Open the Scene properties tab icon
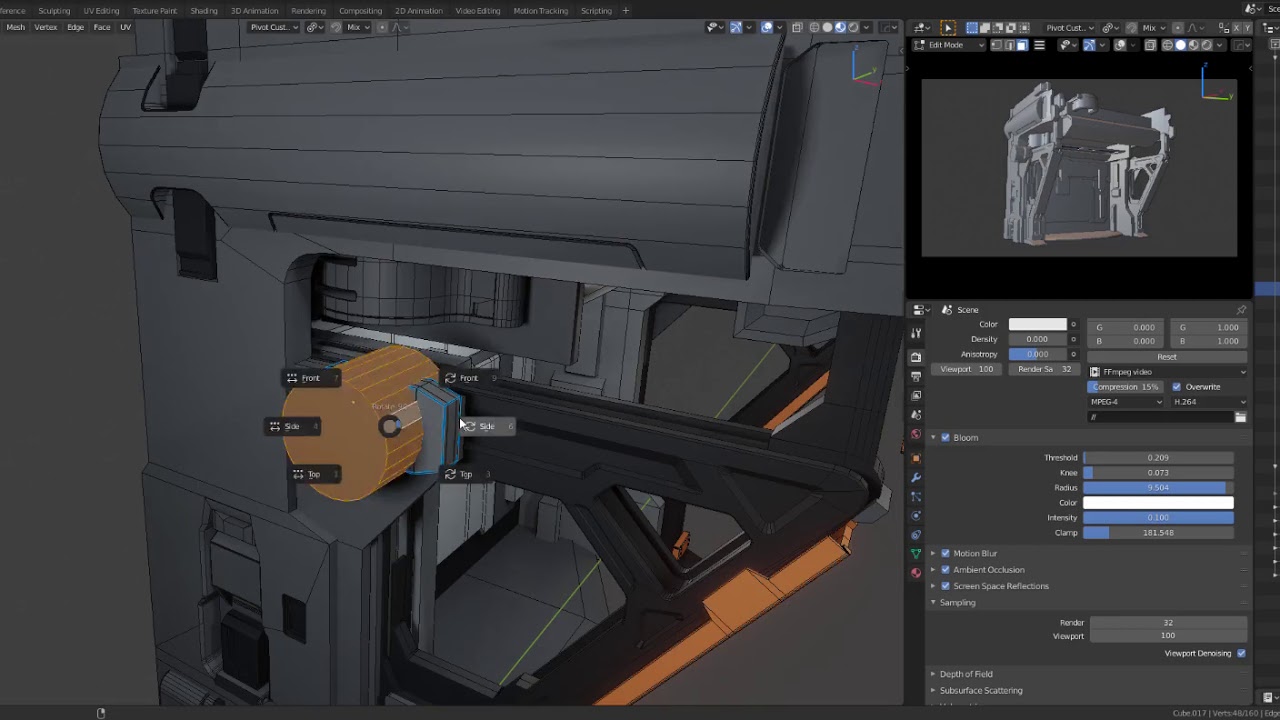 pyautogui.click(x=915, y=415)
